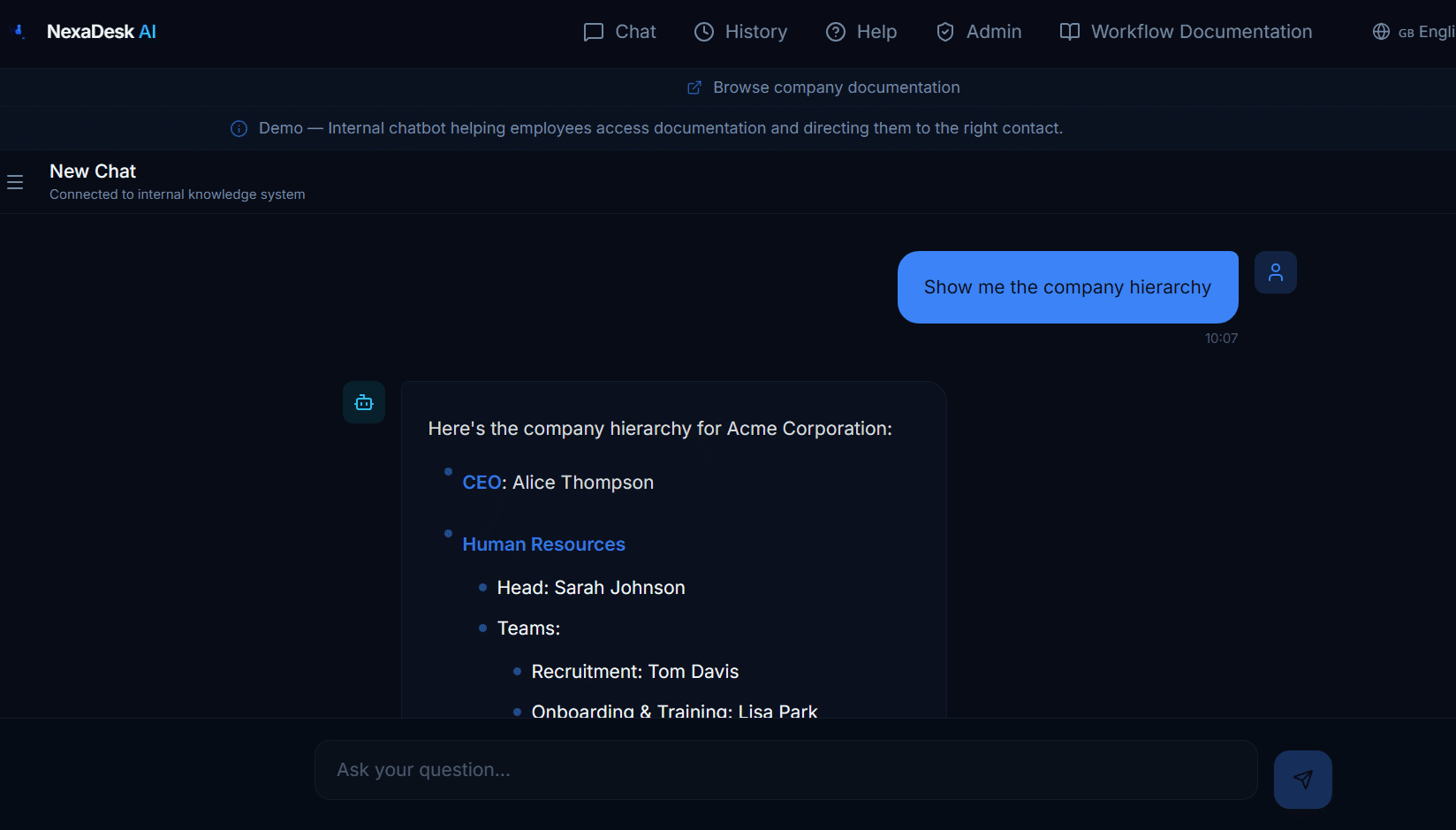Viewport: 1456px width, 830px height.
Task: Open the History page
Action: point(740,32)
